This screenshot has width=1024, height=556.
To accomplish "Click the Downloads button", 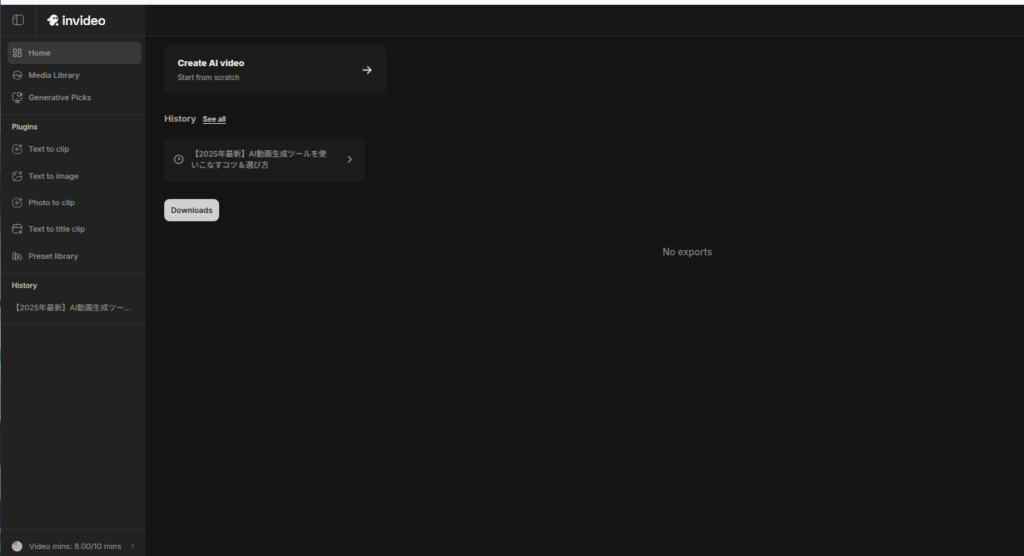I will click(x=191, y=210).
